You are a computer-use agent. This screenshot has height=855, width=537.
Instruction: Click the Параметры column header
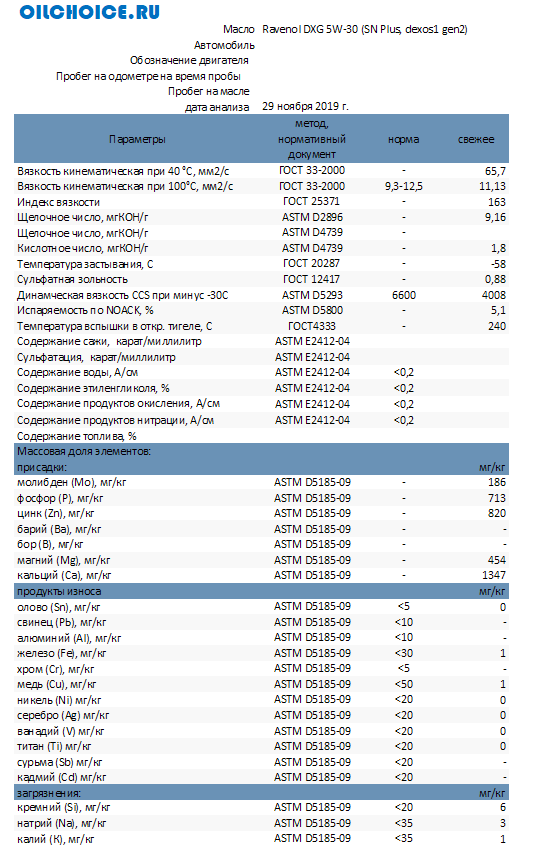[x=137, y=140]
